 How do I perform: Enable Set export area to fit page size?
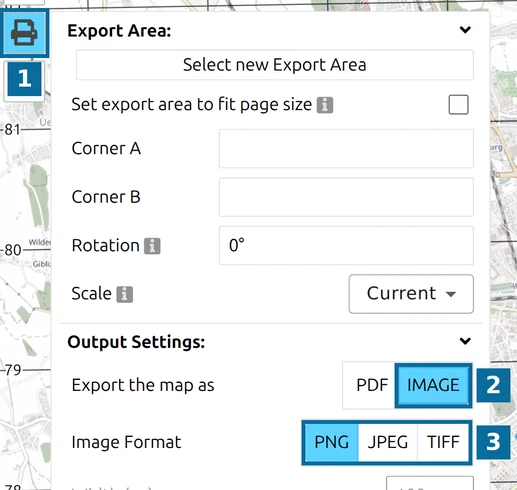[458, 105]
